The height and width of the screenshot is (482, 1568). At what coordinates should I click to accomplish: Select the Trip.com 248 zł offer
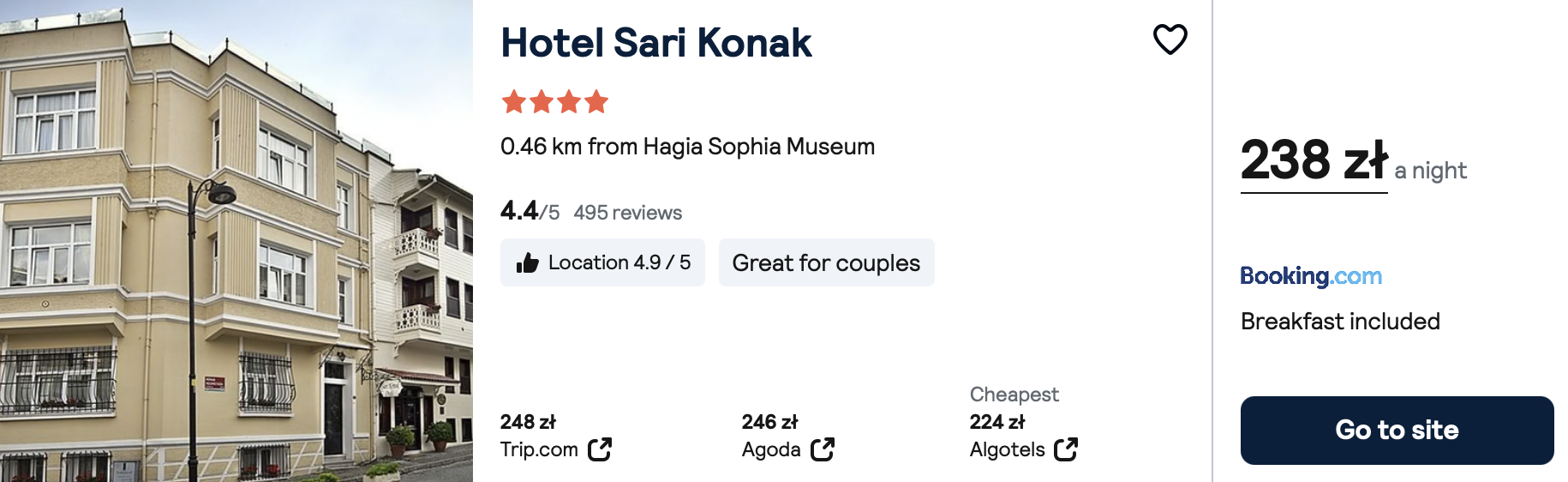point(556,436)
